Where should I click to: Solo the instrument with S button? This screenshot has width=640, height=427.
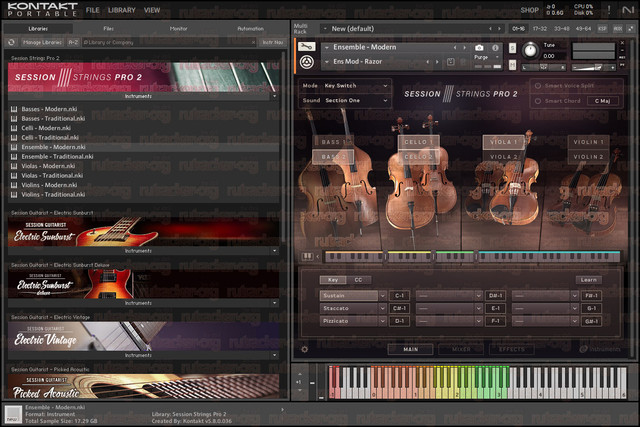512,48
